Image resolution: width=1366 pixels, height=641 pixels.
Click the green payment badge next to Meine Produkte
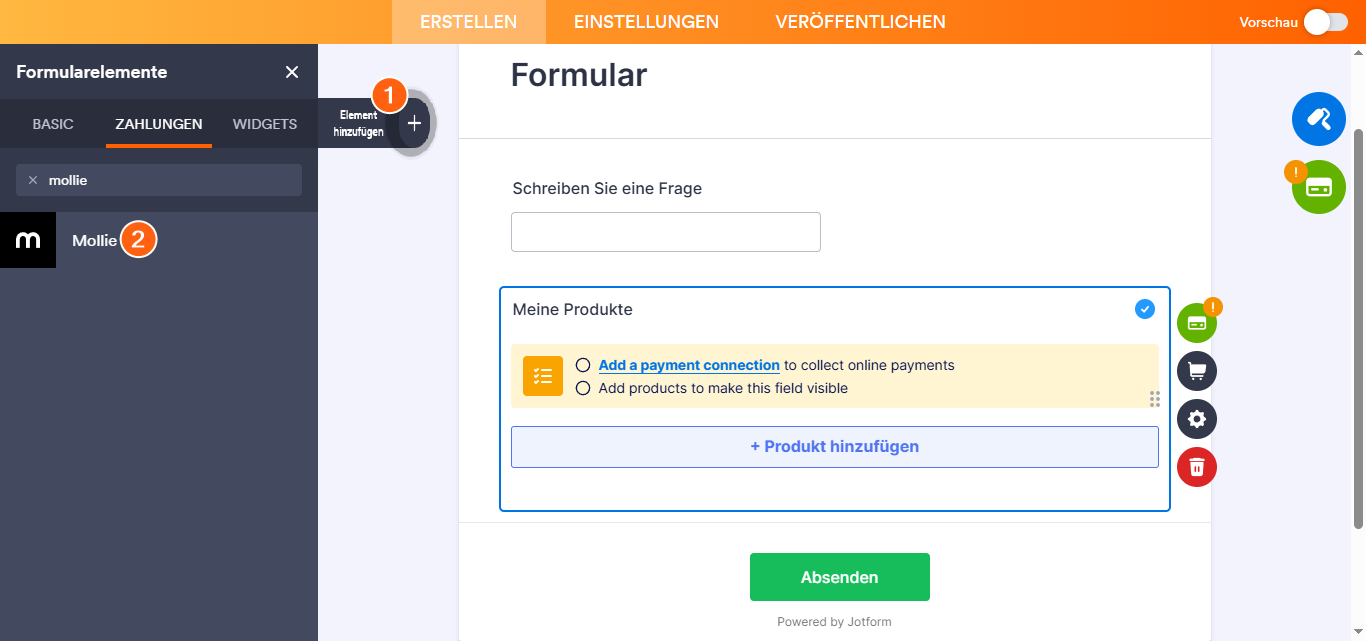tap(1197, 321)
